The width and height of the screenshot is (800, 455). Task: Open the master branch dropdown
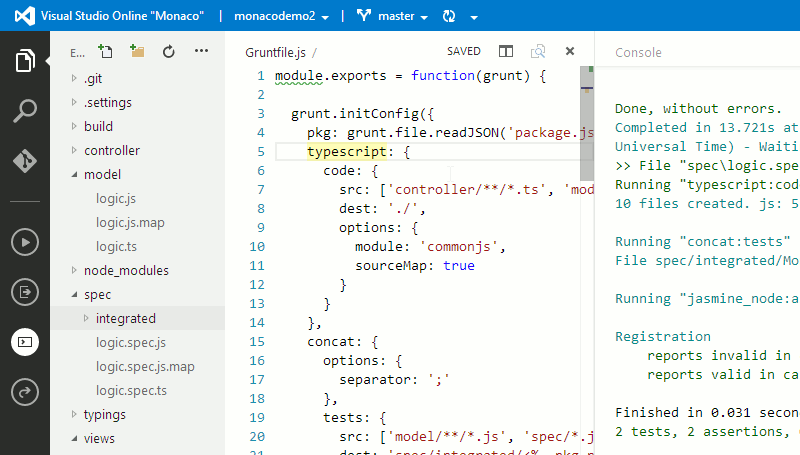tap(403, 16)
